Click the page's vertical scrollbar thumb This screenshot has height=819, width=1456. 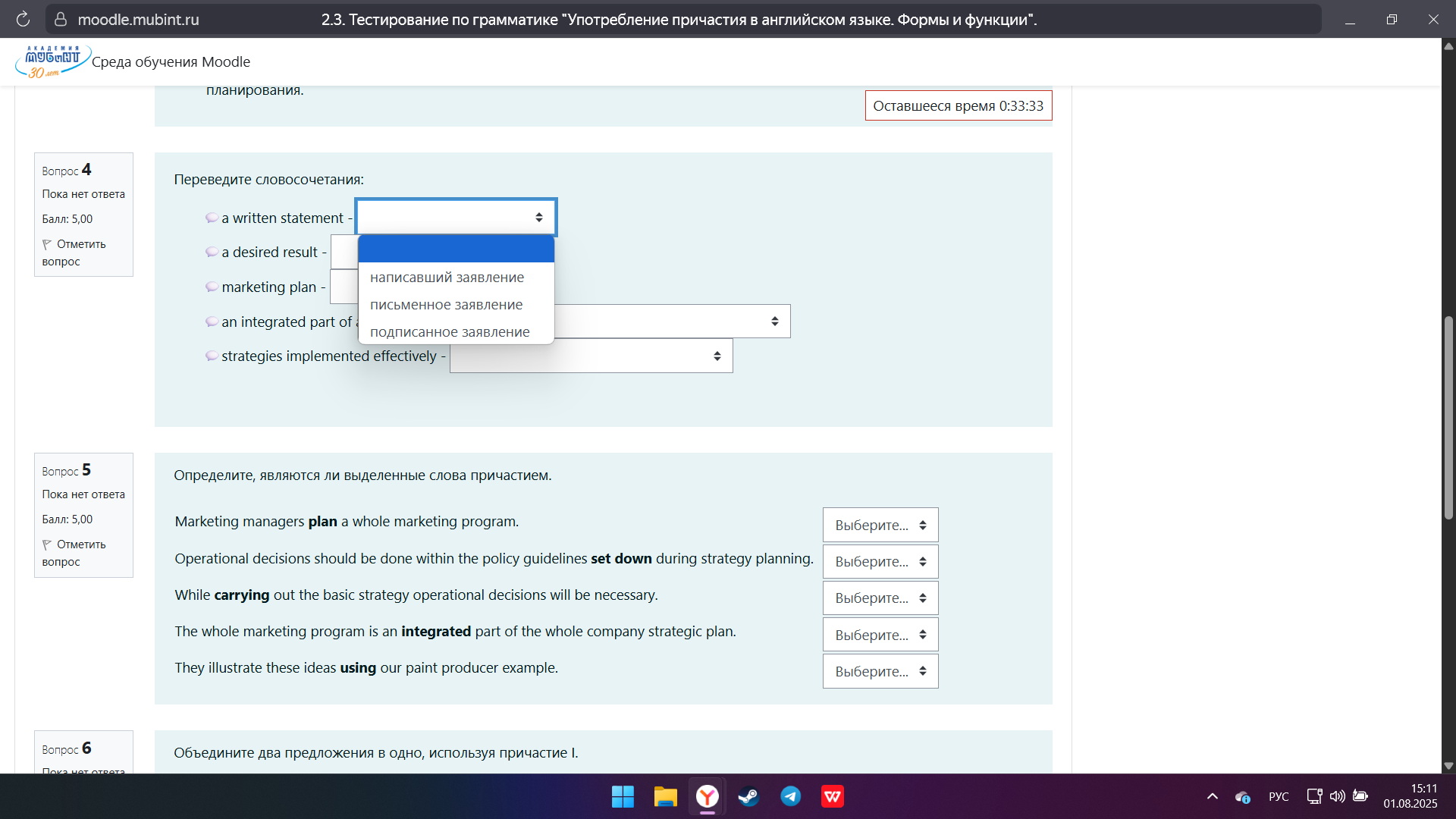pos(1448,417)
